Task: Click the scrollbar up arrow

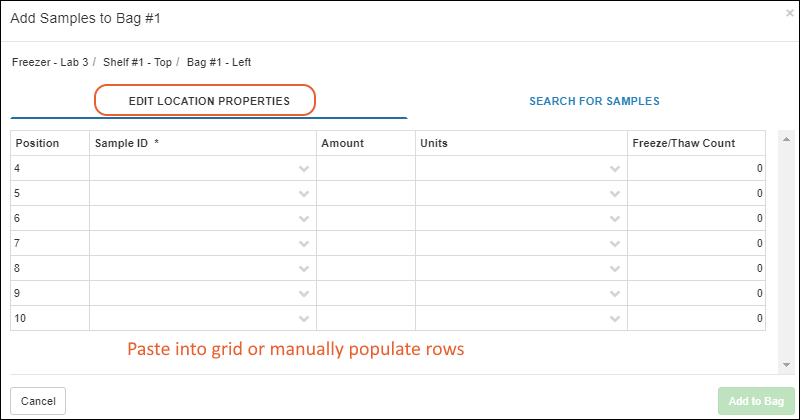Action: [786, 139]
